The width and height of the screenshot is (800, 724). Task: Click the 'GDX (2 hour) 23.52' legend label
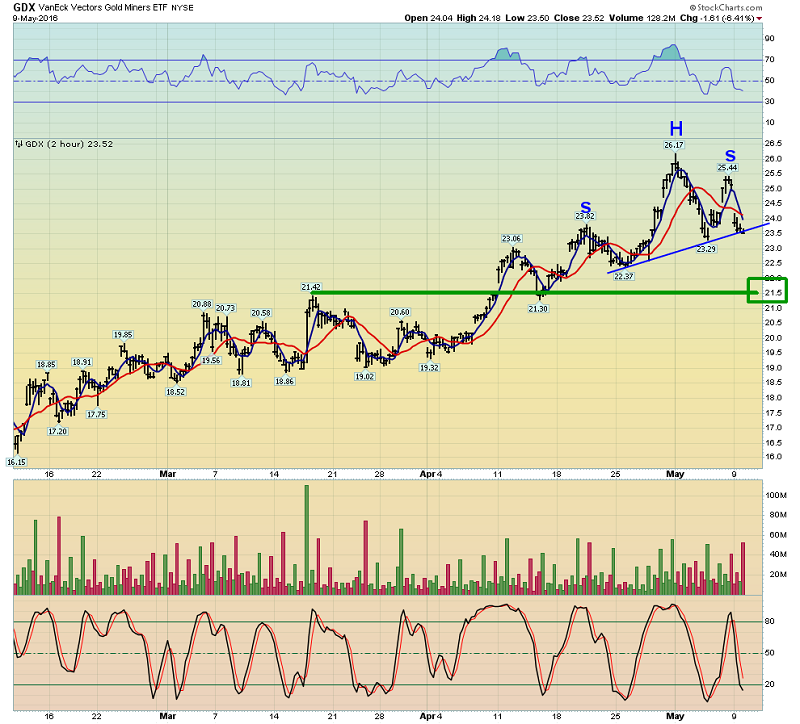(69, 144)
